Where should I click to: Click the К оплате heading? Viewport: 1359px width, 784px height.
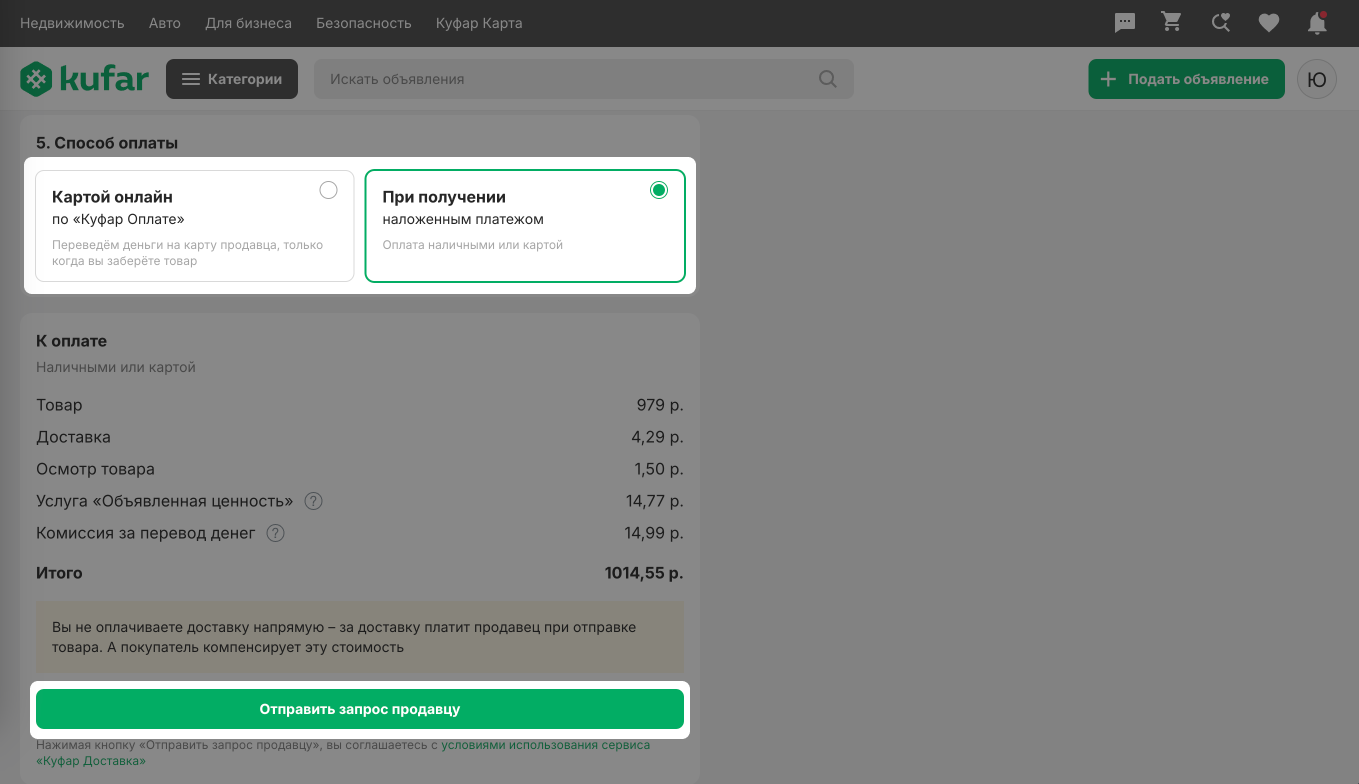click(71, 341)
